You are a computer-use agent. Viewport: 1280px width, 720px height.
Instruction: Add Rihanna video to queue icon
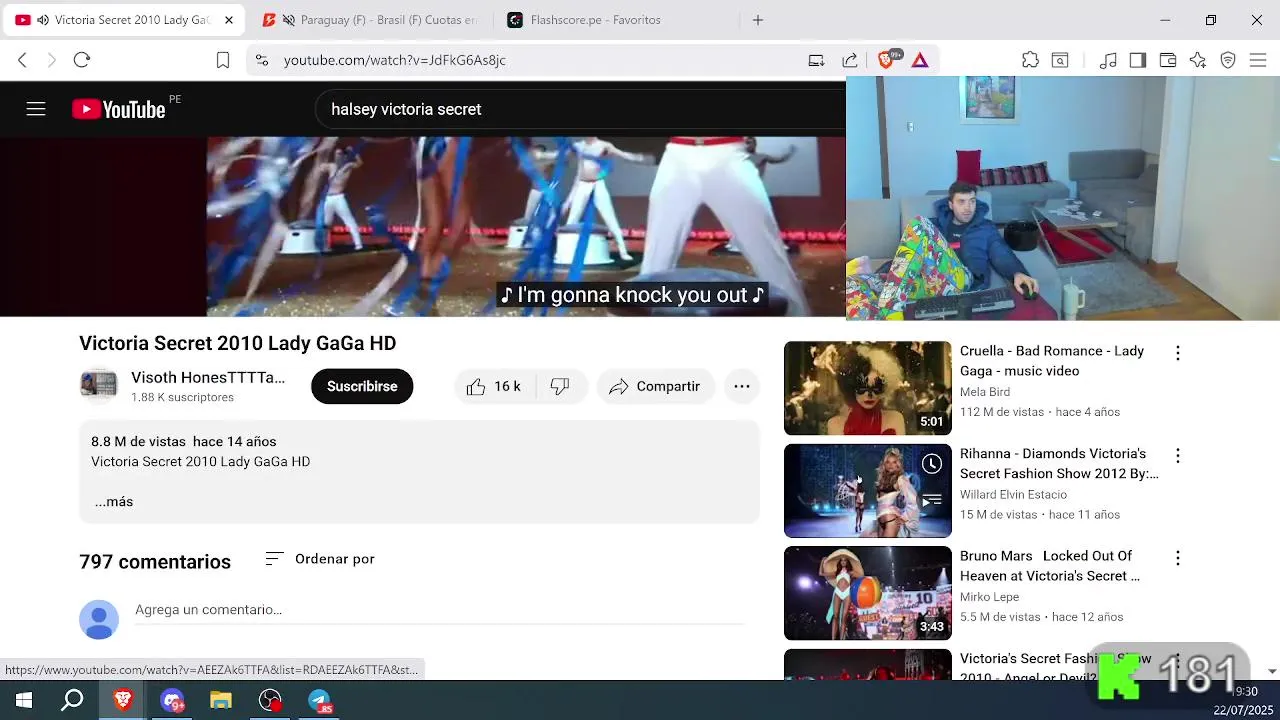[x=932, y=500]
